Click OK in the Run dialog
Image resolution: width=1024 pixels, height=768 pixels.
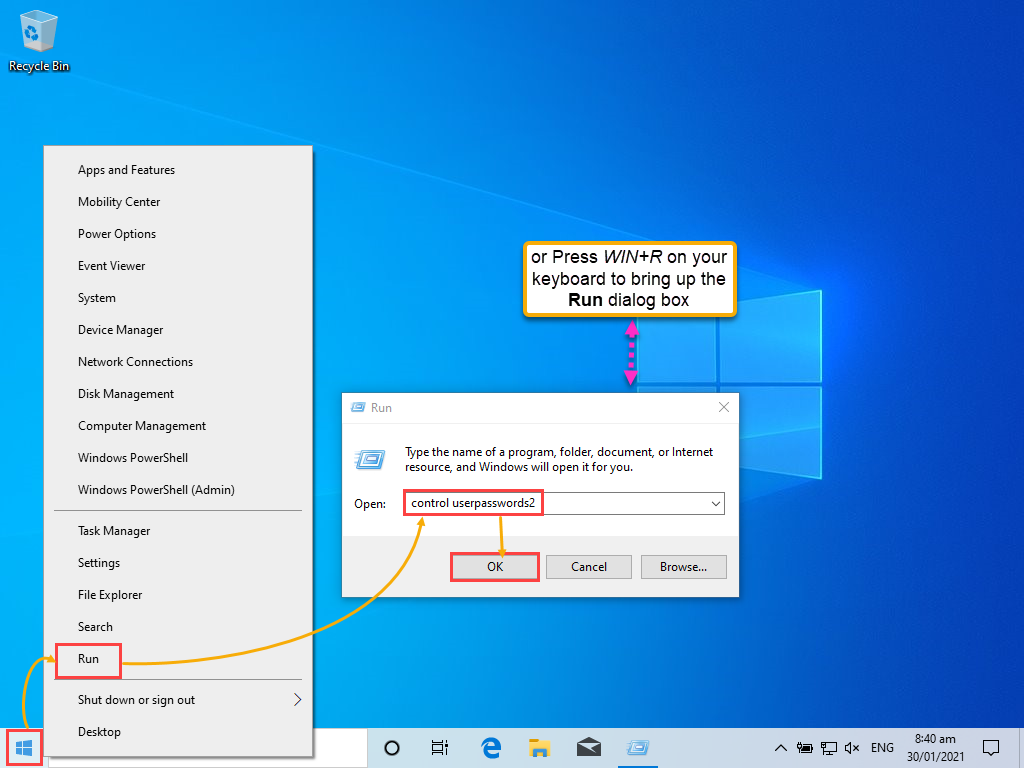click(495, 567)
